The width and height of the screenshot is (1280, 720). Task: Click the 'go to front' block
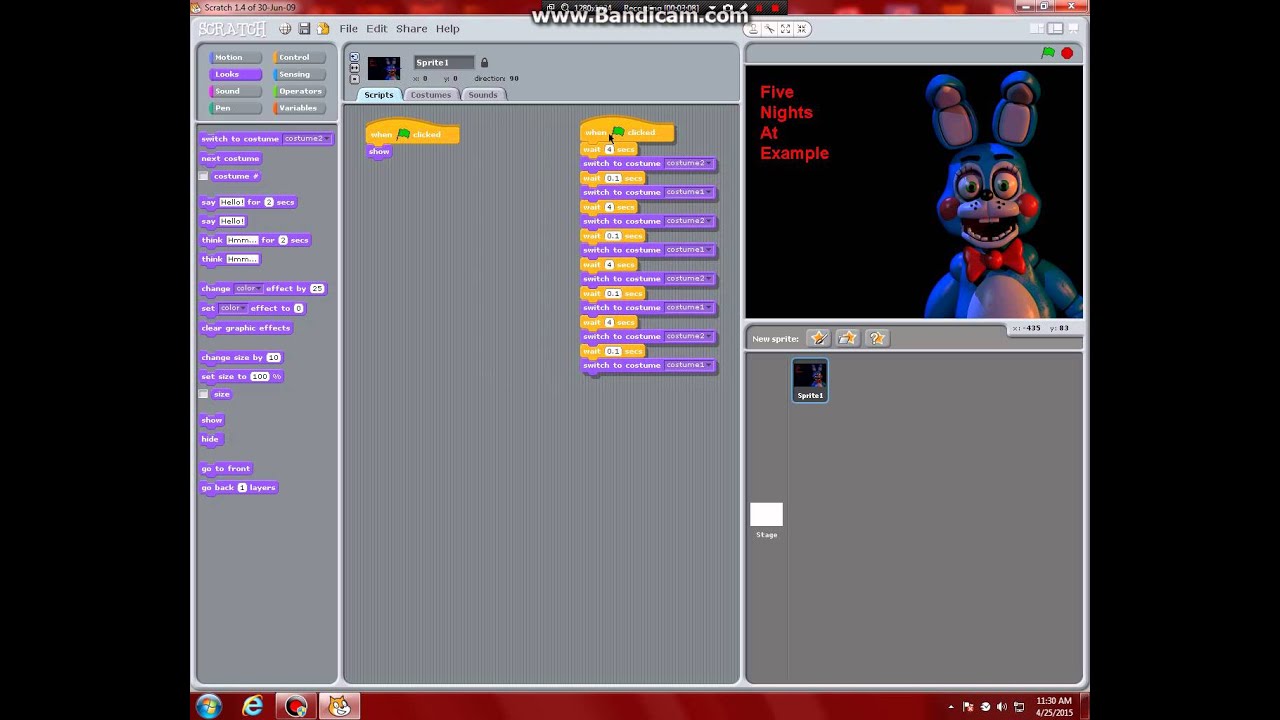pos(226,468)
